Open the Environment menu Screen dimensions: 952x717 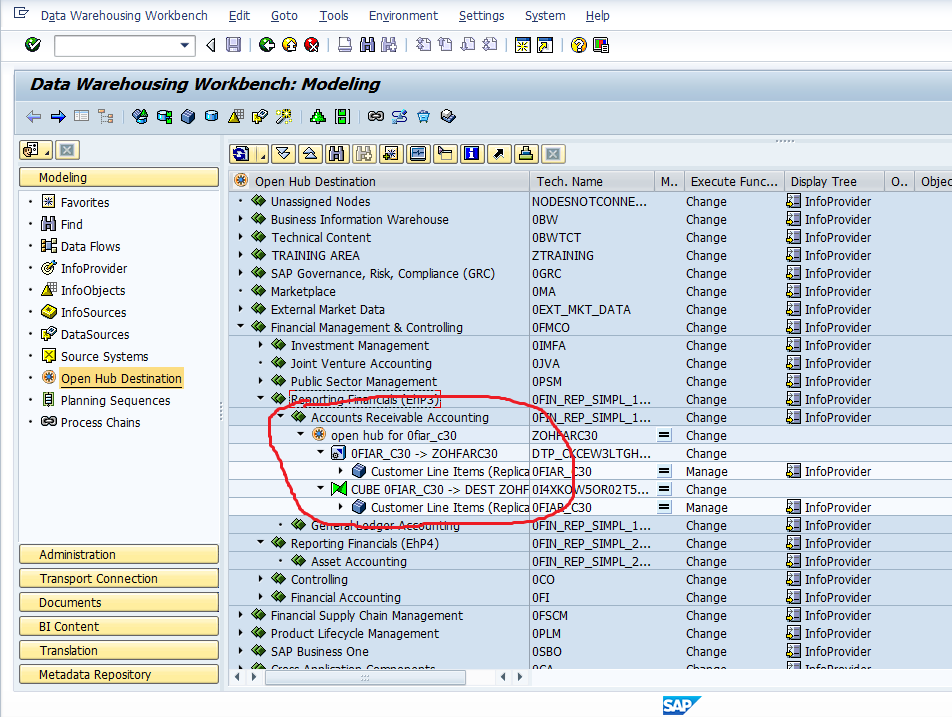click(x=403, y=16)
